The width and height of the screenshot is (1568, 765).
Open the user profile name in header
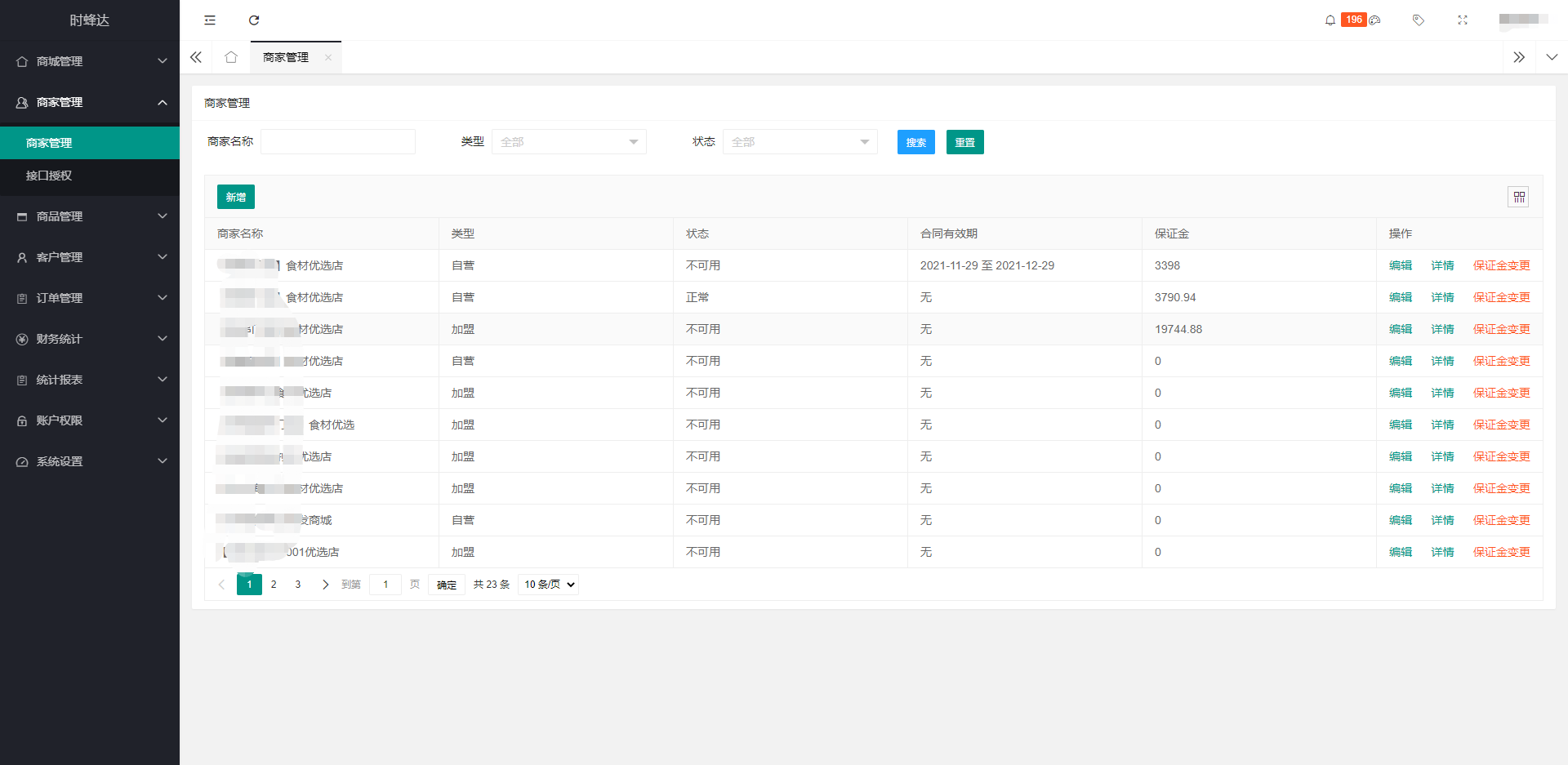click(1524, 20)
